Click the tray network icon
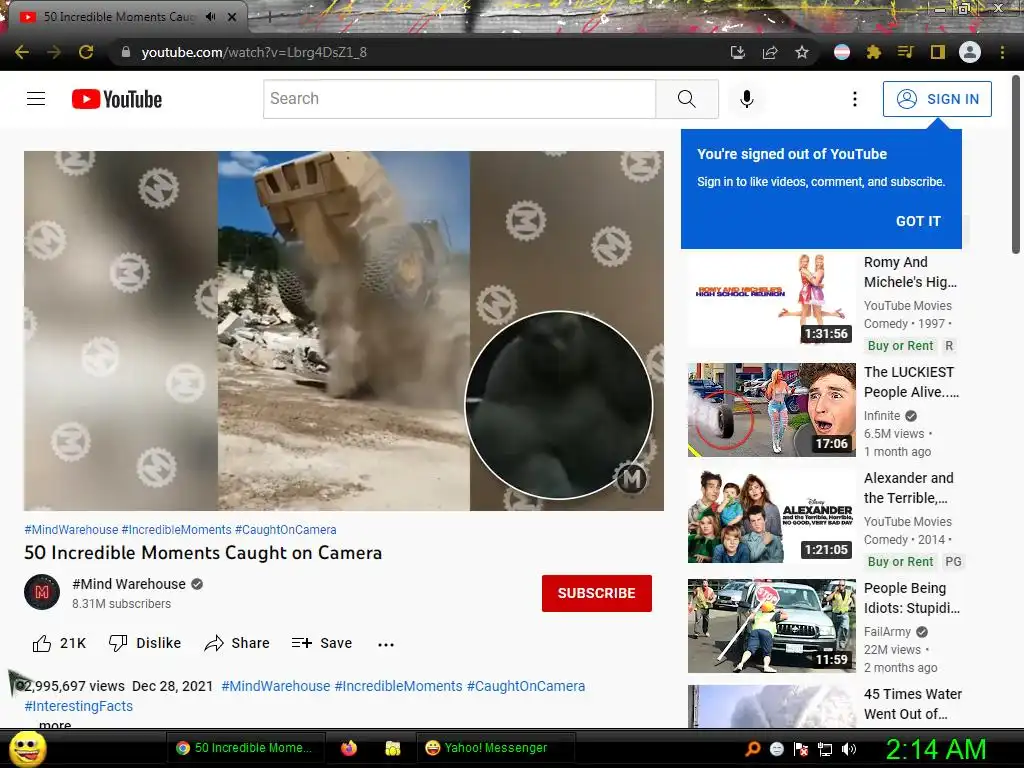Viewport: 1024px width, 768px height. (825, 749)
